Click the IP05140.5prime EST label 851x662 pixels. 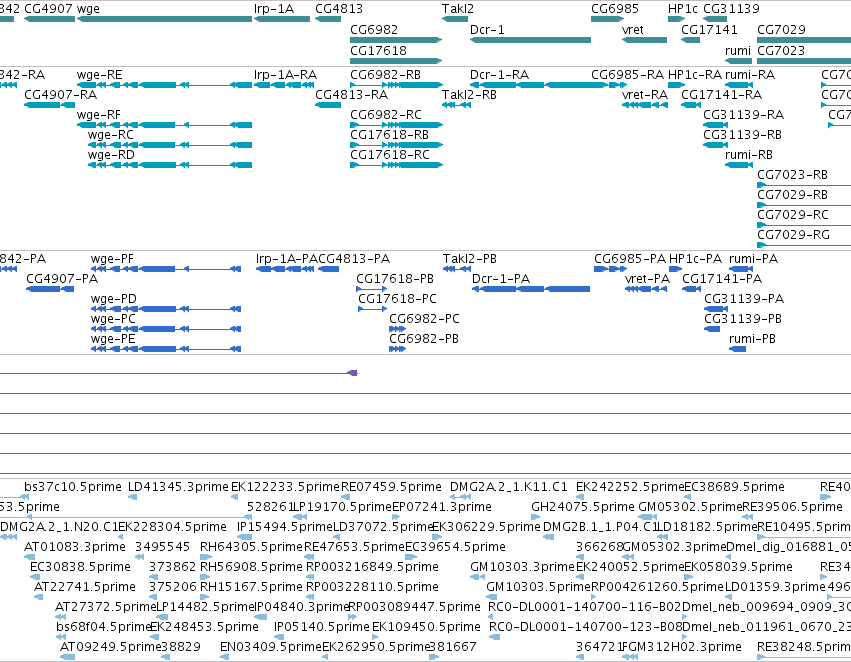click(x=321, y=627)
